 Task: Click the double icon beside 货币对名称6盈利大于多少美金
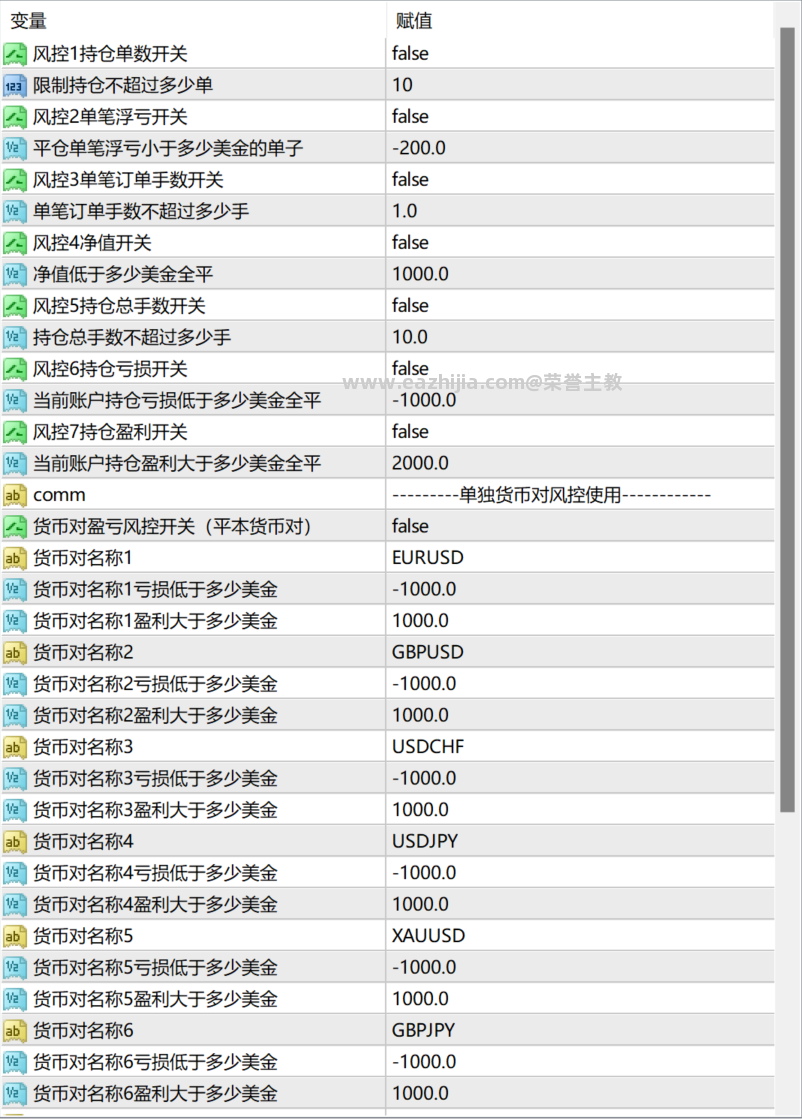click(x=14, y=1093)
